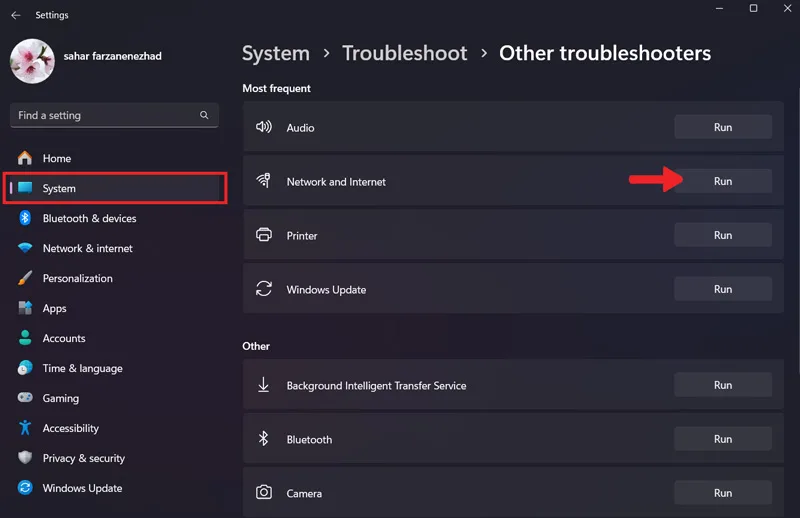Navigate to Troubleshoot in the breadcrumb

point(405,53)
